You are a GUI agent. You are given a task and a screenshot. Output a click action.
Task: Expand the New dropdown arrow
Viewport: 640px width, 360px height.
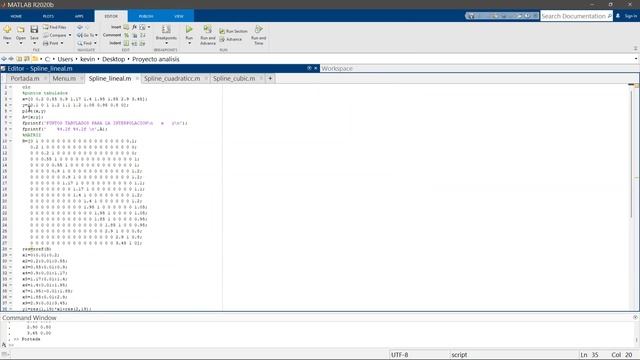(x=7, y=43)
